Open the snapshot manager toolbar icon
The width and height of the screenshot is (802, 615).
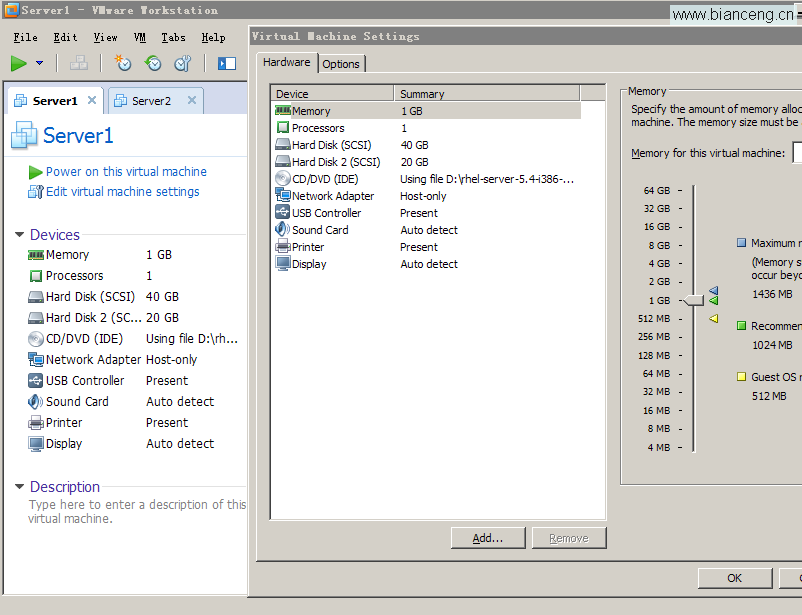183,63
